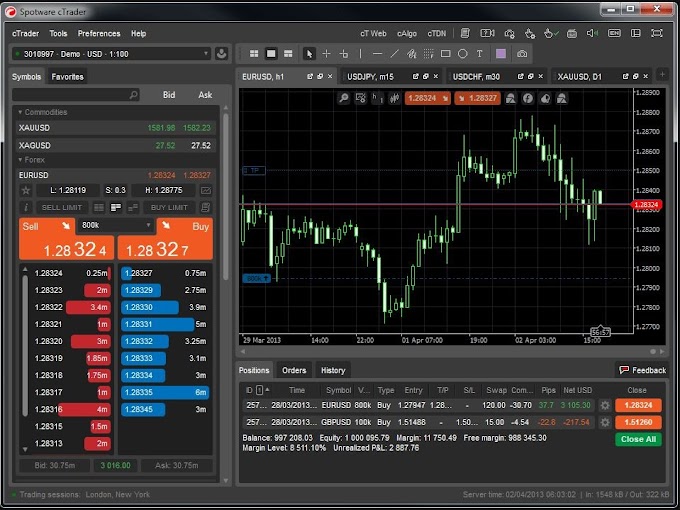Click the account download button beside account selector

tap(222, 54)
